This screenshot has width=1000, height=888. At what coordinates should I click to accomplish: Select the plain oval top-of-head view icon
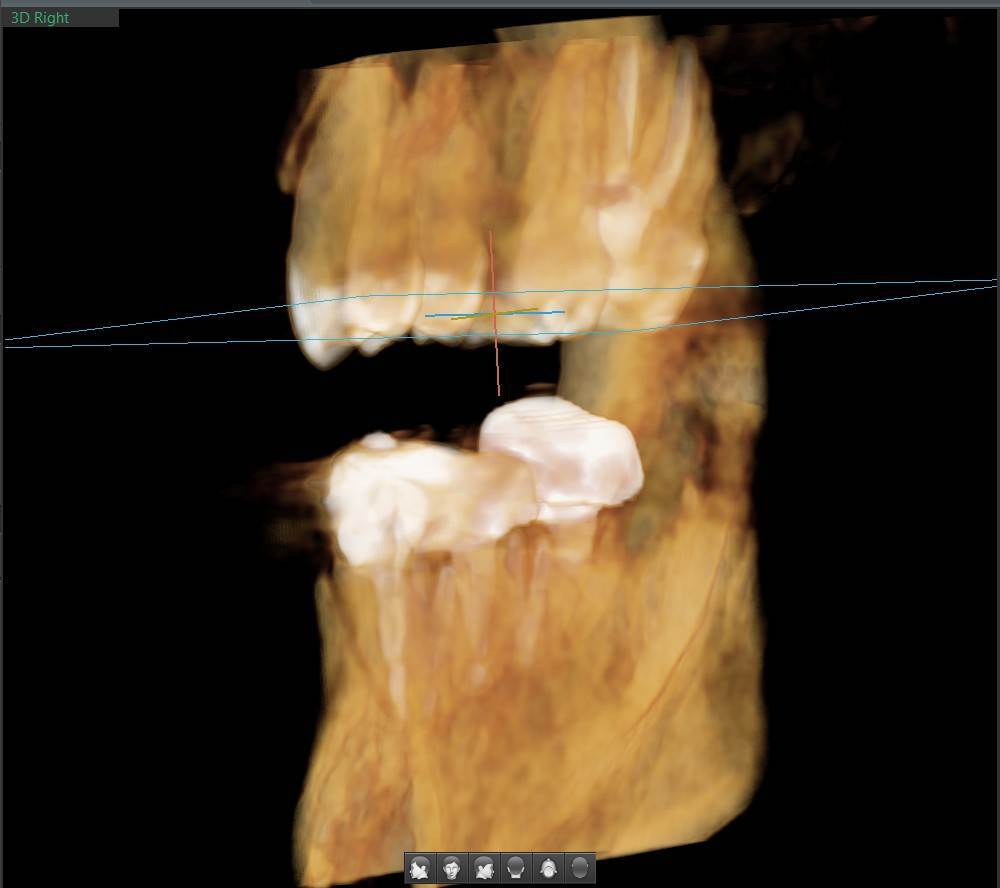(x=580, y=867)
